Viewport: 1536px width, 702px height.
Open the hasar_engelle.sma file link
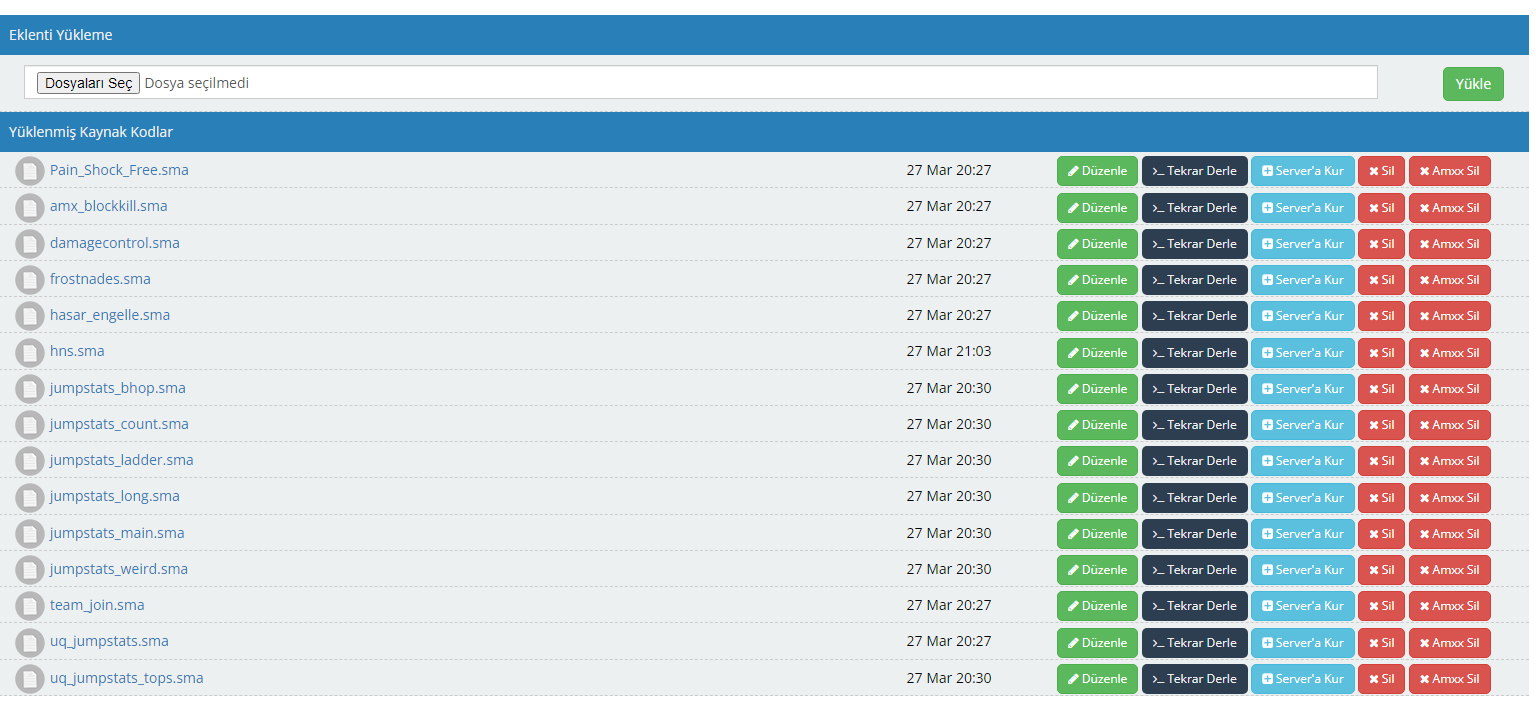pos(110,315)
